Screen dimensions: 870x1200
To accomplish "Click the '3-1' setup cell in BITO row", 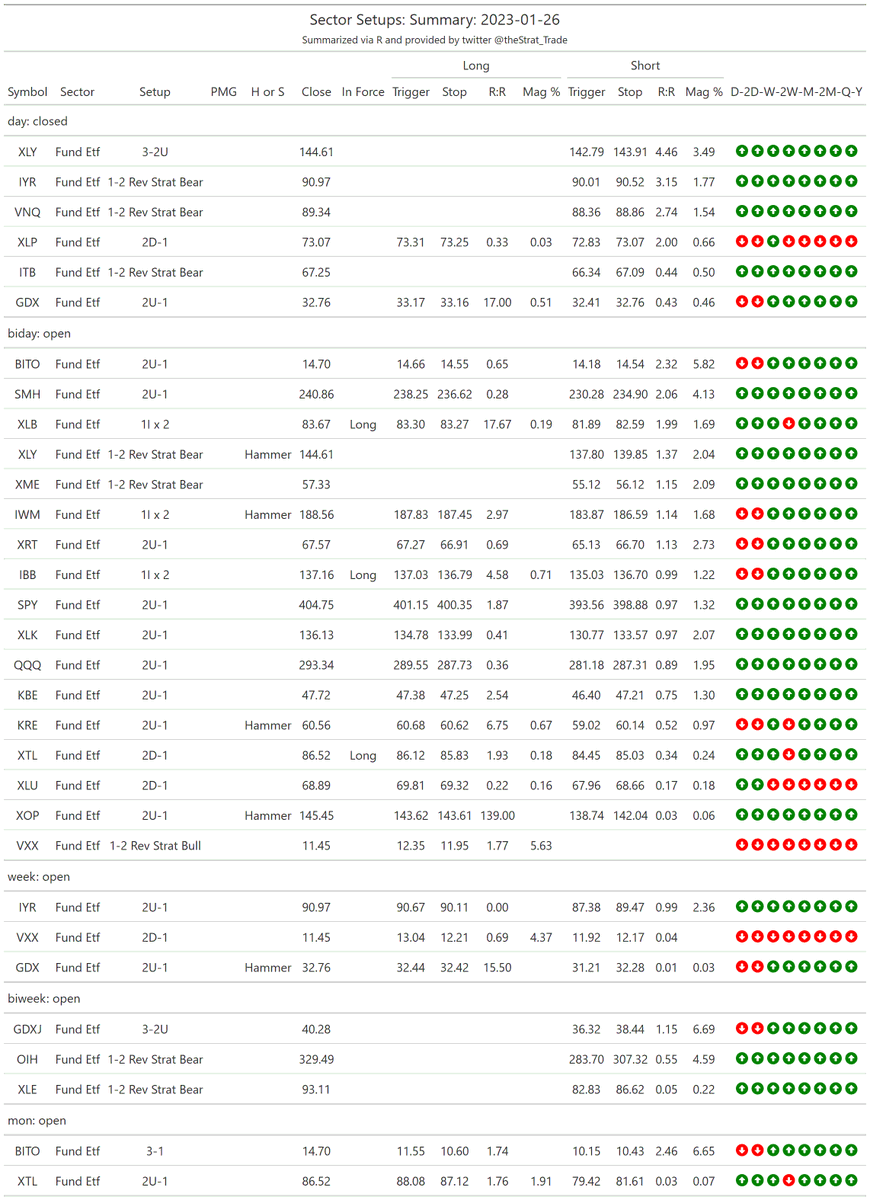I will pos(155,1152).
